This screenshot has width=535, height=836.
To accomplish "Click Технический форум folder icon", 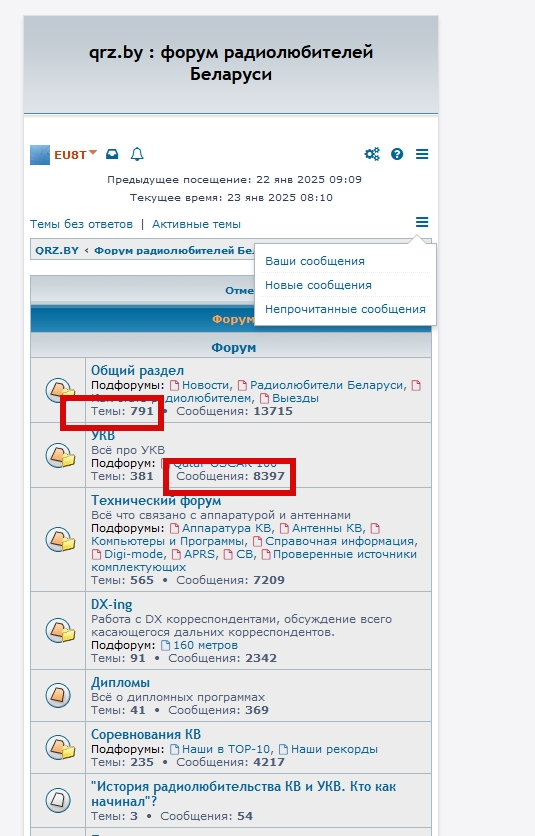I will click(60, 540).
